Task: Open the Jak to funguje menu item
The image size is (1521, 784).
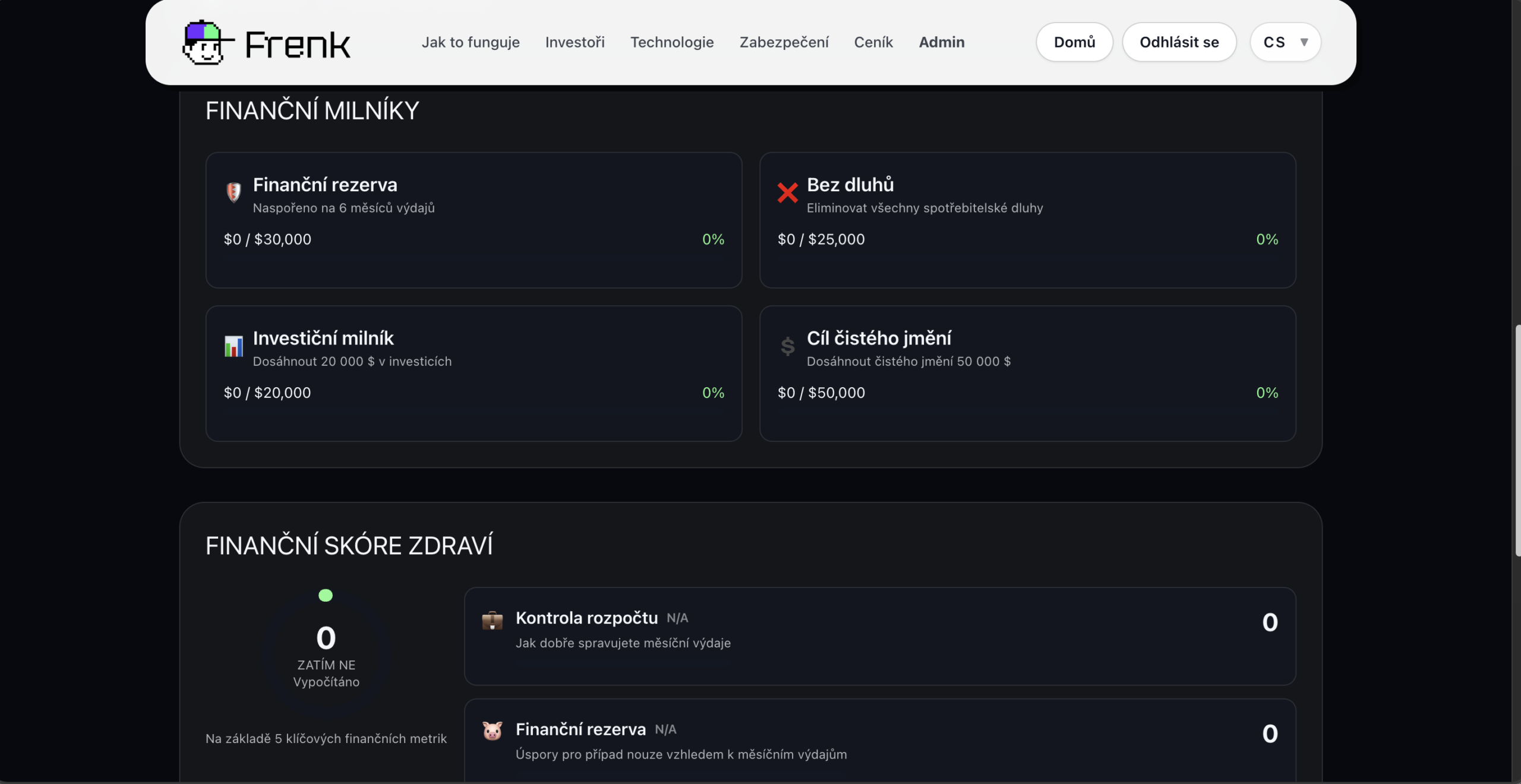Action: 471,42
